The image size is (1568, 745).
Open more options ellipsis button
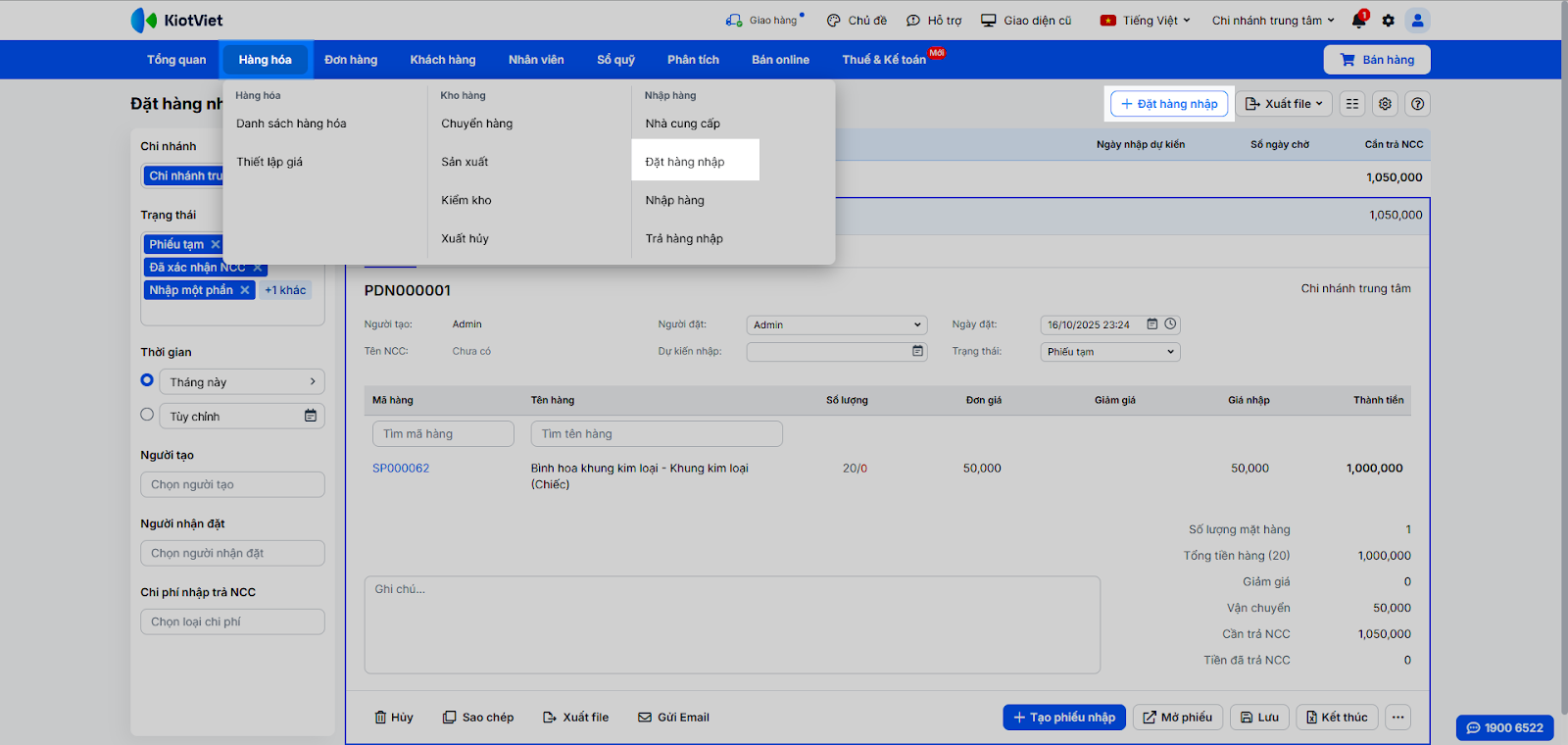[x=1397, y=718]
